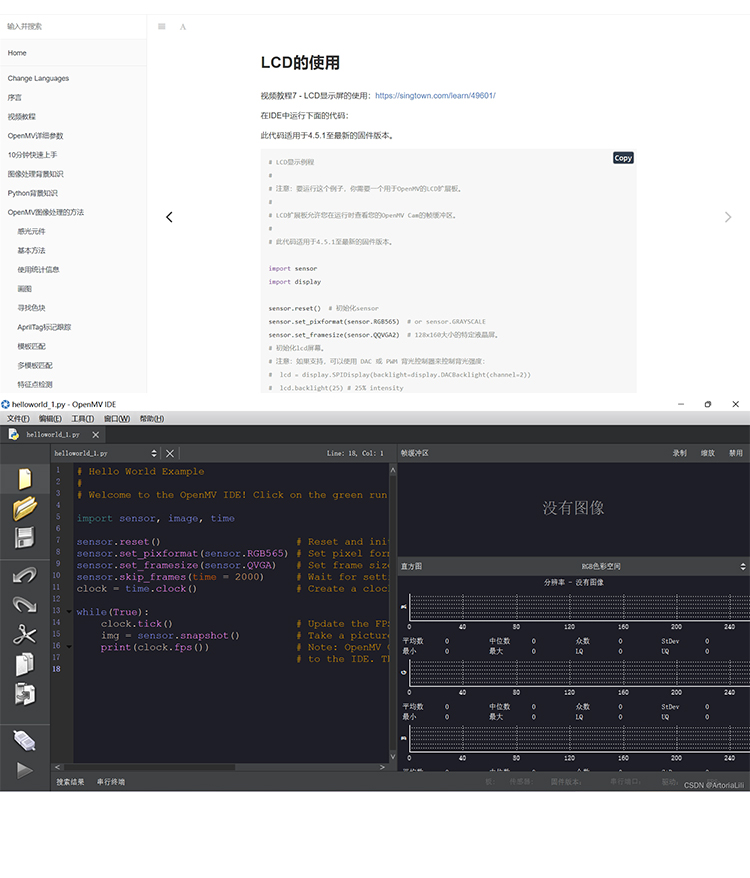Viewport: 750px width, 878px height.
Task: Open the OpenMV图像处理的方法 sidebar entry
Action: click(x=45, y=212)
